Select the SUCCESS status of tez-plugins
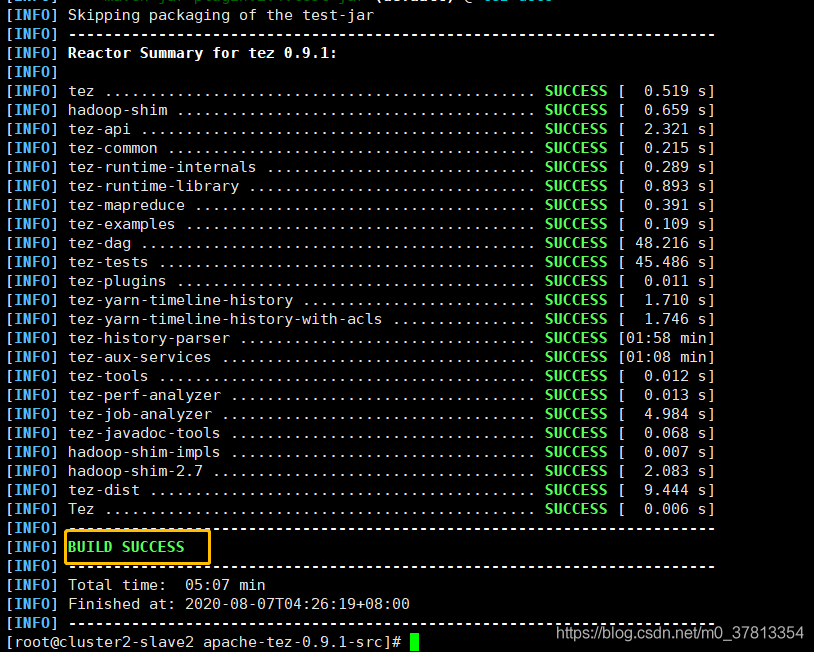This screenshot has height=652, width=814. [x=576, y=281]
